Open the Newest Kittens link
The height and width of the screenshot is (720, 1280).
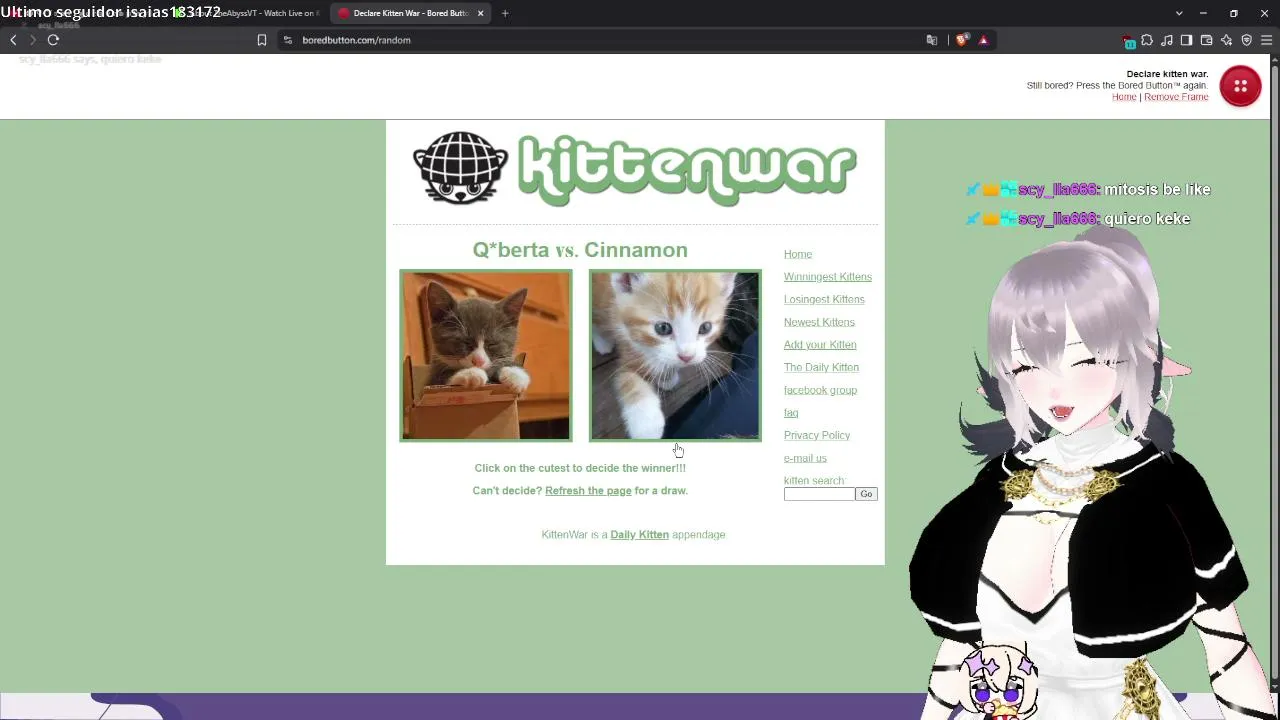point(819,322)
